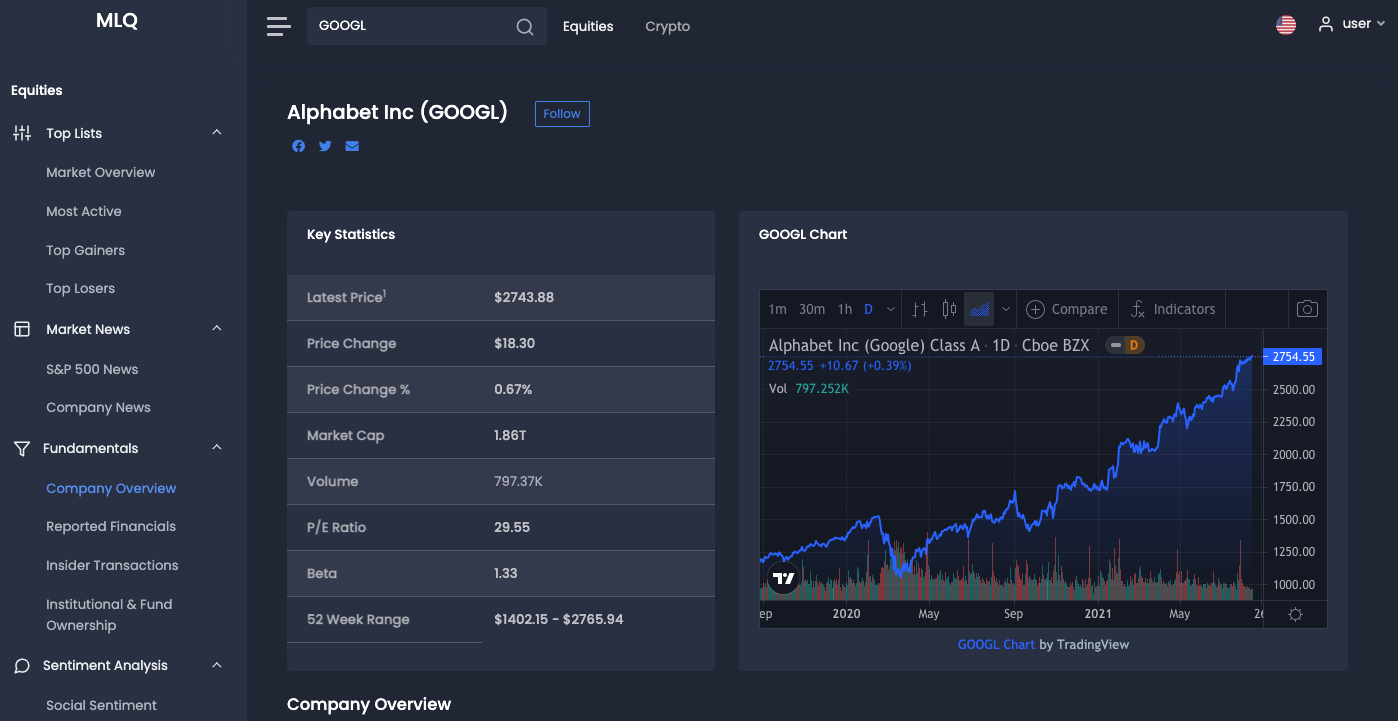Screen dimensions: 1398x721
Task: Open the chart style dropdown arrow
Action: (x=1006, y=309)
